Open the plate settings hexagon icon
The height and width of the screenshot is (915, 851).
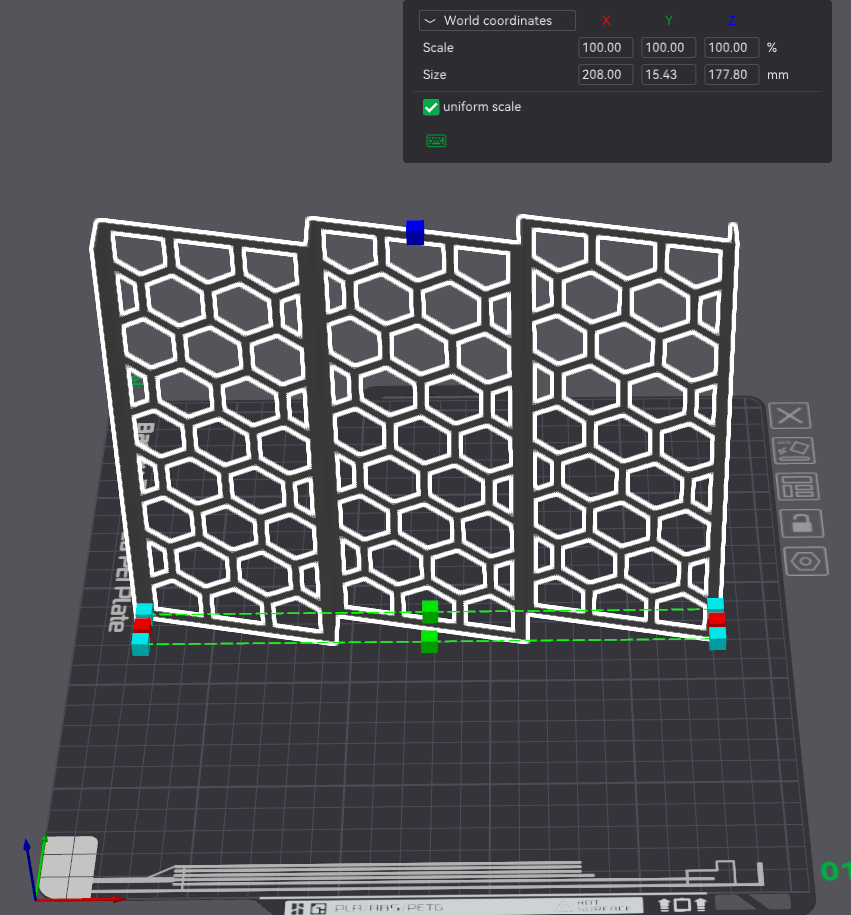[x=805, y=562]
